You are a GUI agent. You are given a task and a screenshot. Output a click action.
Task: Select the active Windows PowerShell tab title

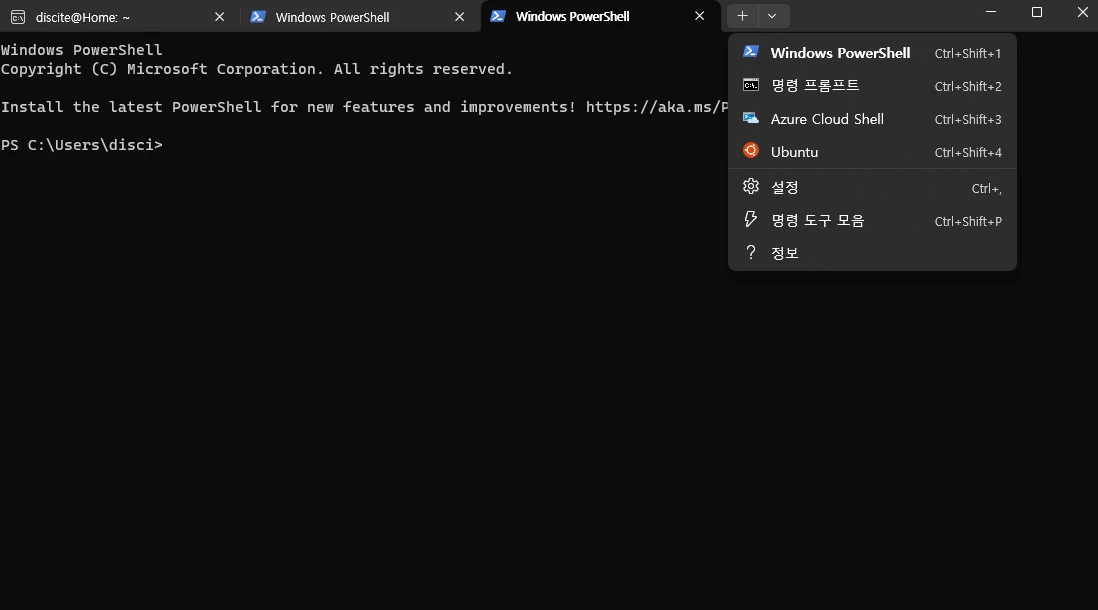573,17
